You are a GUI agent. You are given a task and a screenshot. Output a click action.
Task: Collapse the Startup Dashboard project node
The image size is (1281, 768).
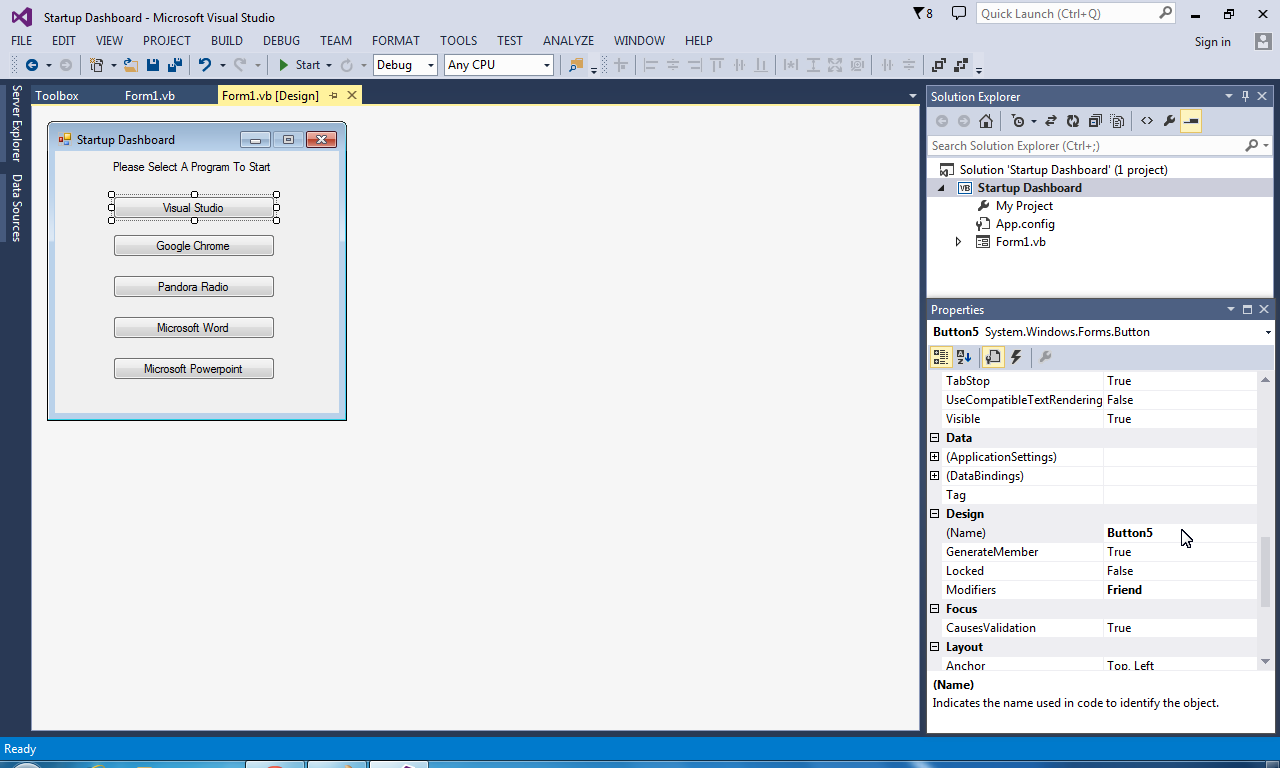click(940, 188)
